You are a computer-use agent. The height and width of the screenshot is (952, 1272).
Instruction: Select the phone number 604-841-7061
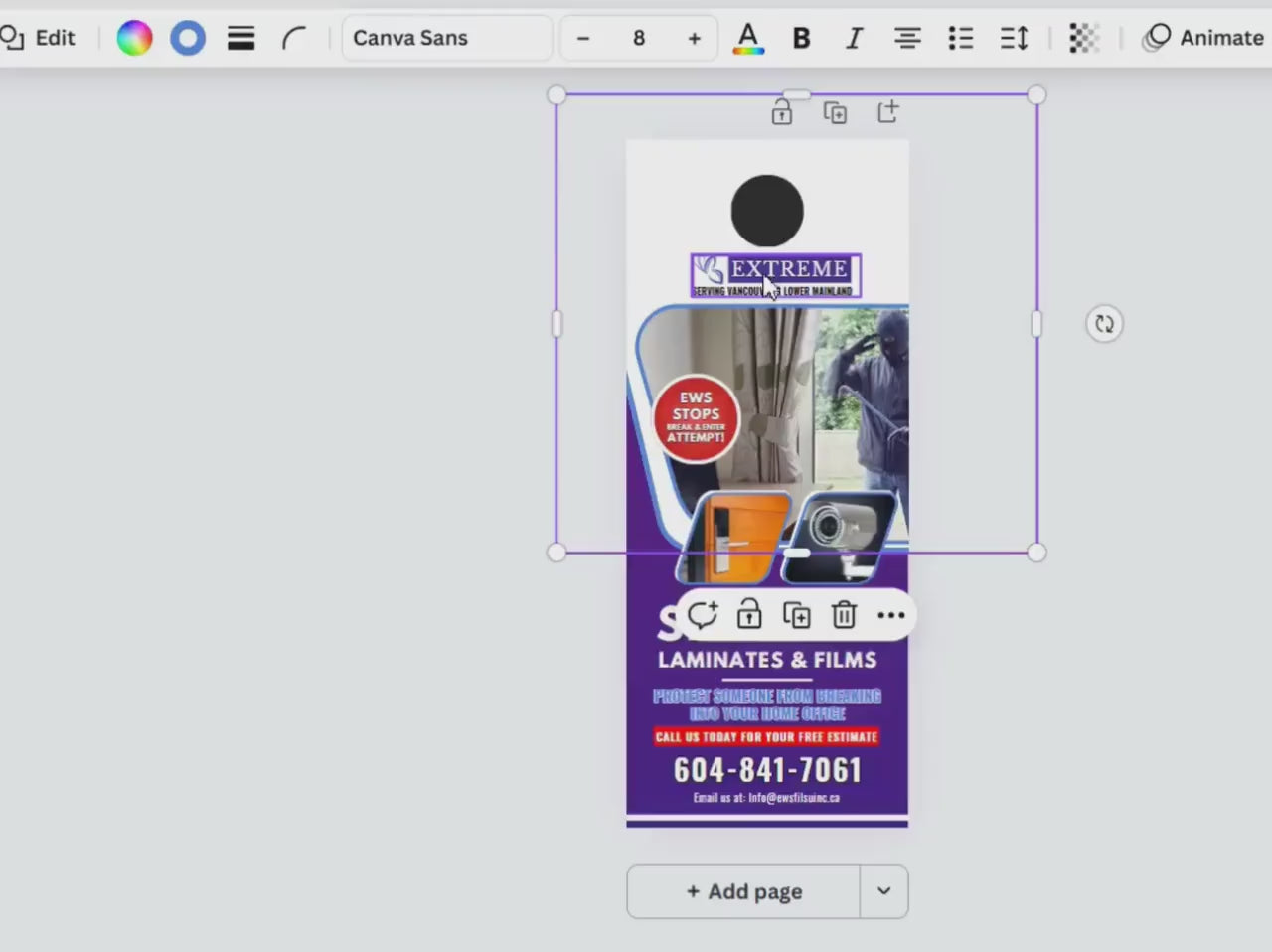(x=767, y=770)
